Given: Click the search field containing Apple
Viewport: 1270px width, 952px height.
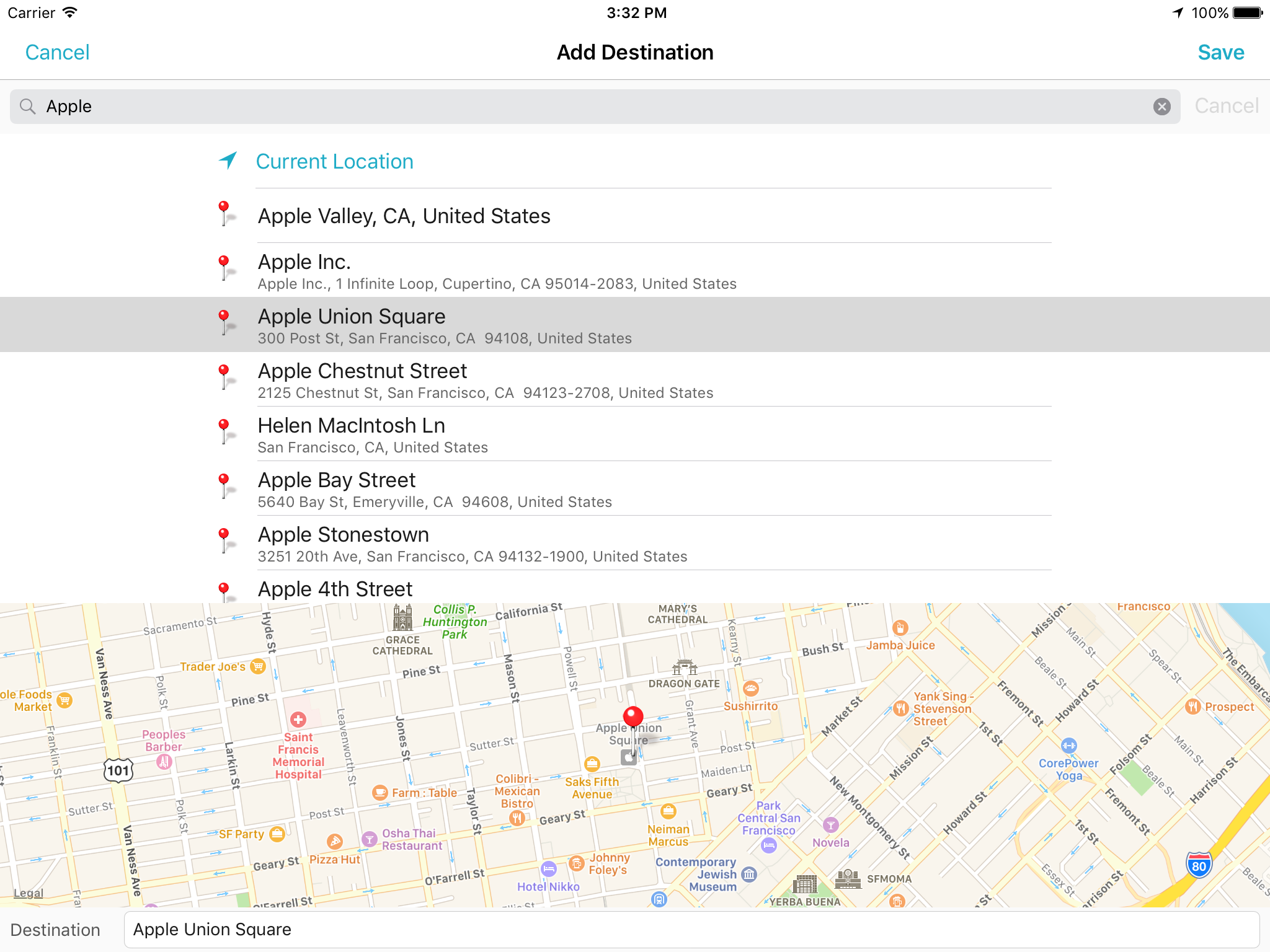Looking at the screenshot, I should 595,107.
